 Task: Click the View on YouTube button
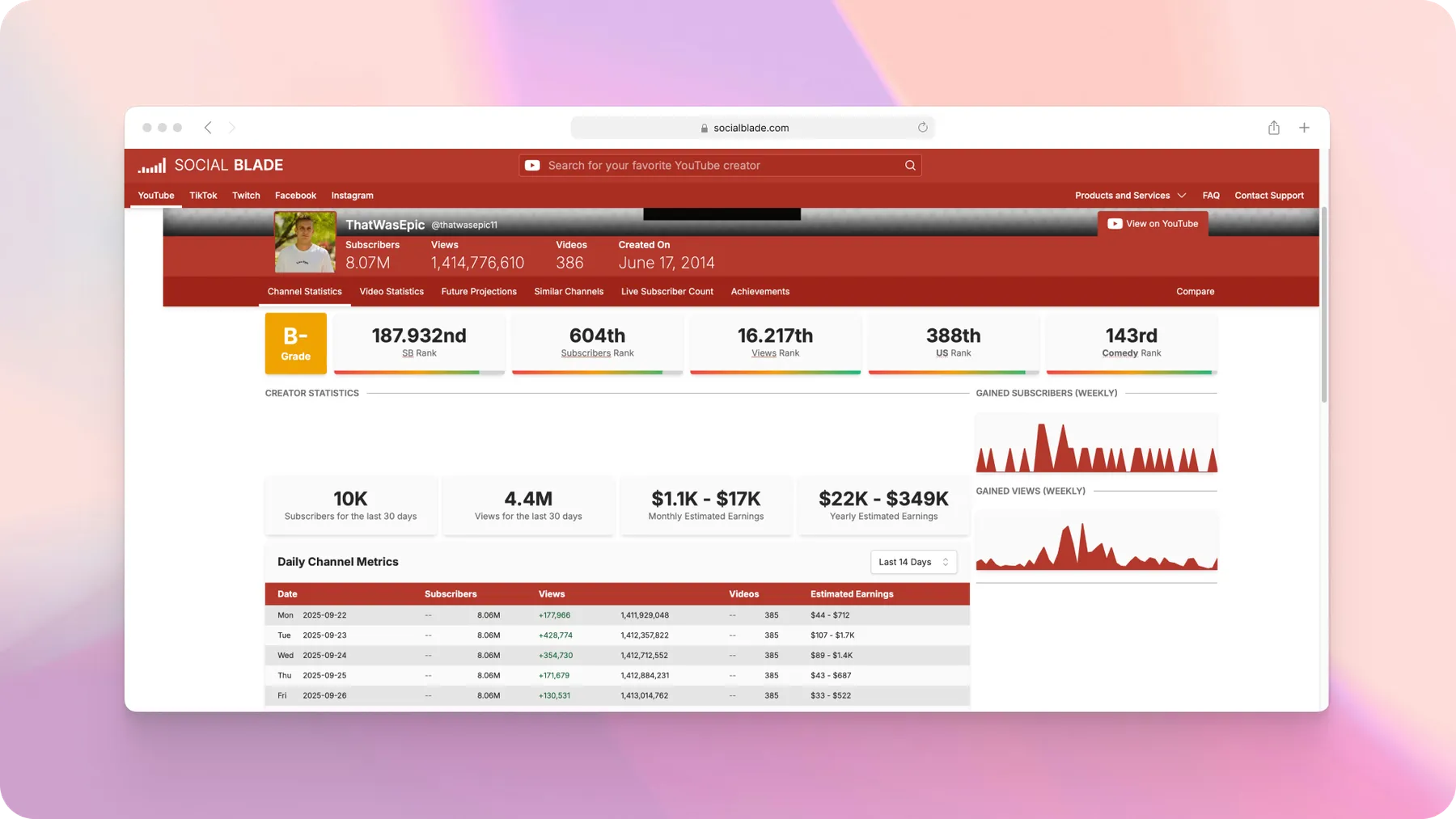click(1153, 224)
